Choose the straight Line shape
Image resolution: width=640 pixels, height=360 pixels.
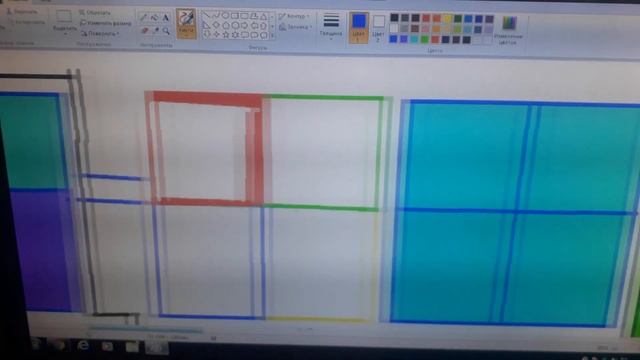207,16
